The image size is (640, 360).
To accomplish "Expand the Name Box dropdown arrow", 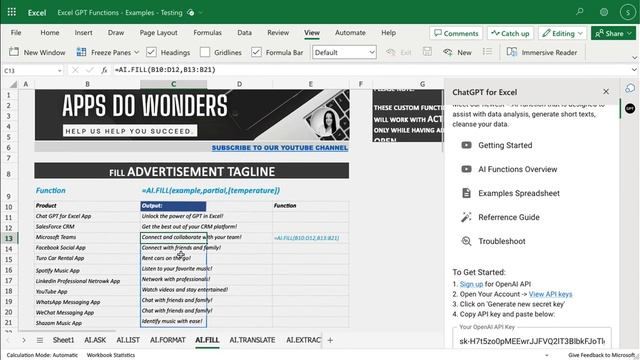I will 60,71.
